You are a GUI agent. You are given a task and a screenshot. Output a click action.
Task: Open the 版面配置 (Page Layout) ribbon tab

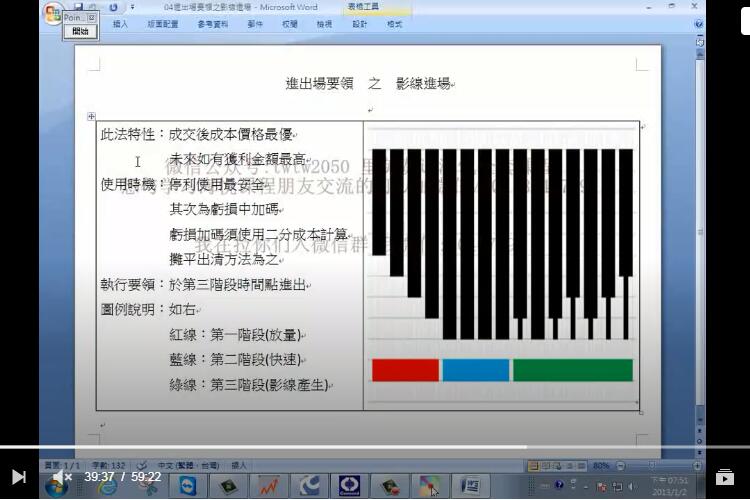[163, 24]
